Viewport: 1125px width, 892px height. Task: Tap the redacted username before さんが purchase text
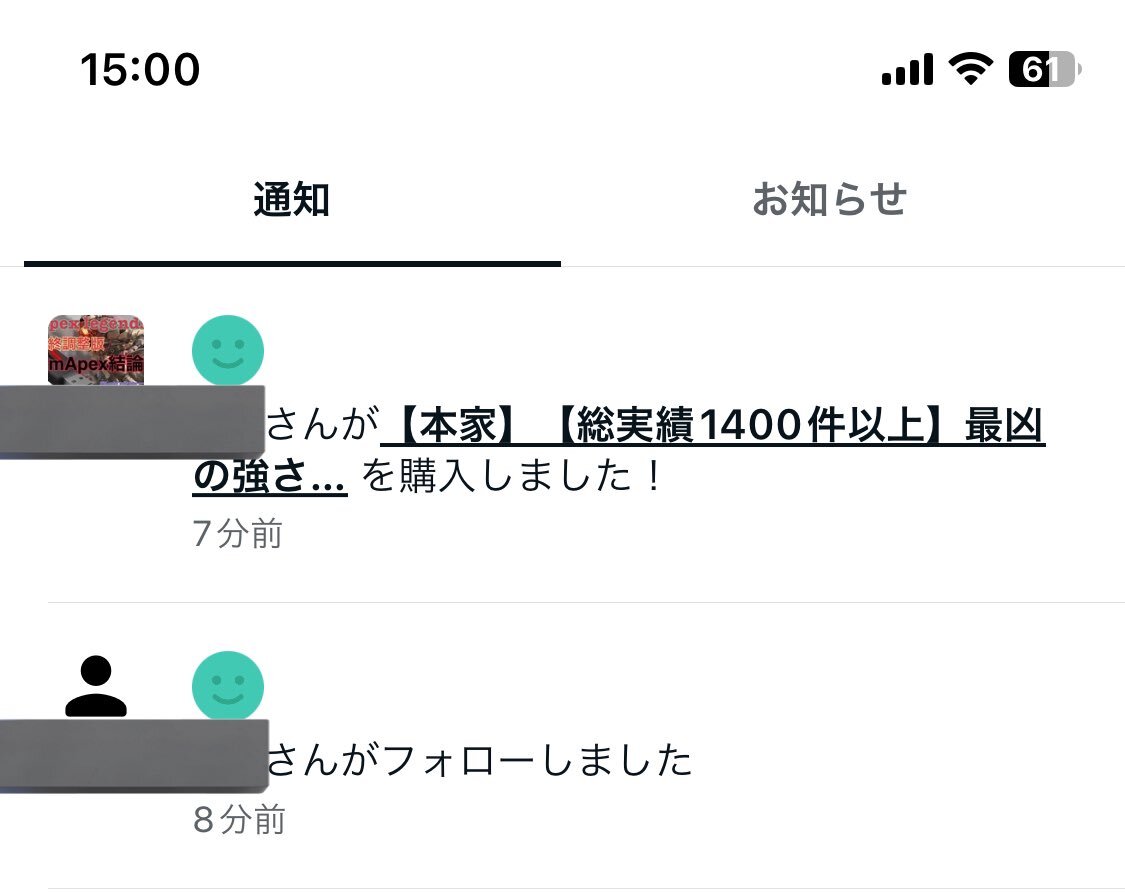132,421
